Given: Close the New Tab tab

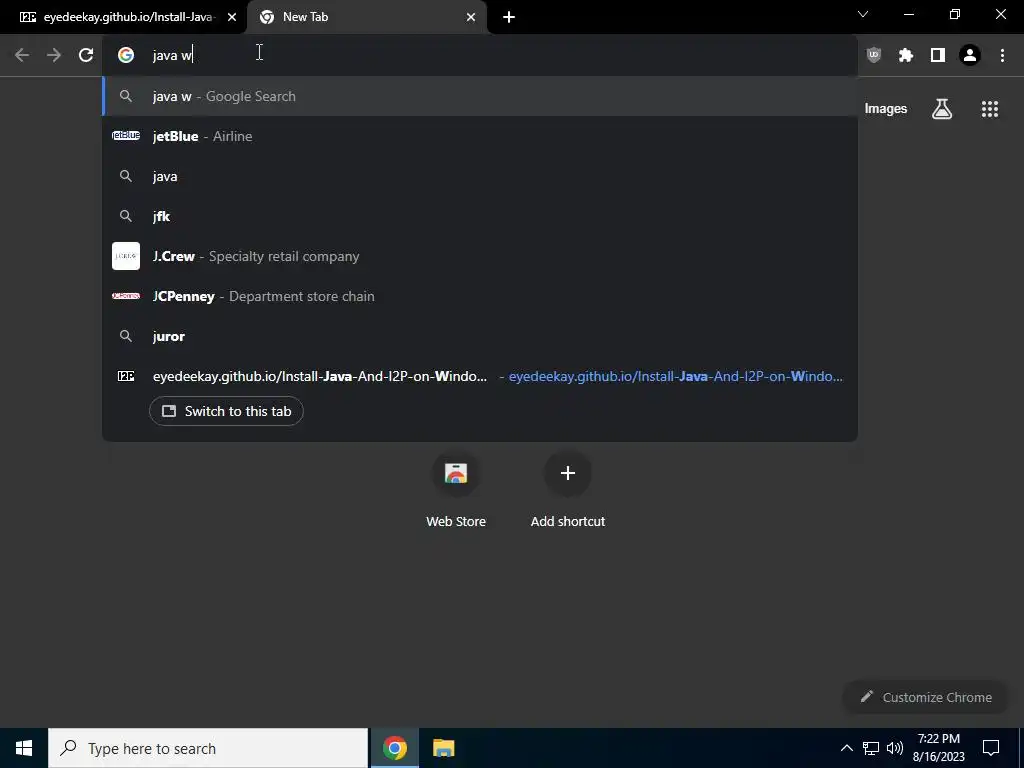Looking at the screenshot, I should pyautogui.click(x=471, y=17).
